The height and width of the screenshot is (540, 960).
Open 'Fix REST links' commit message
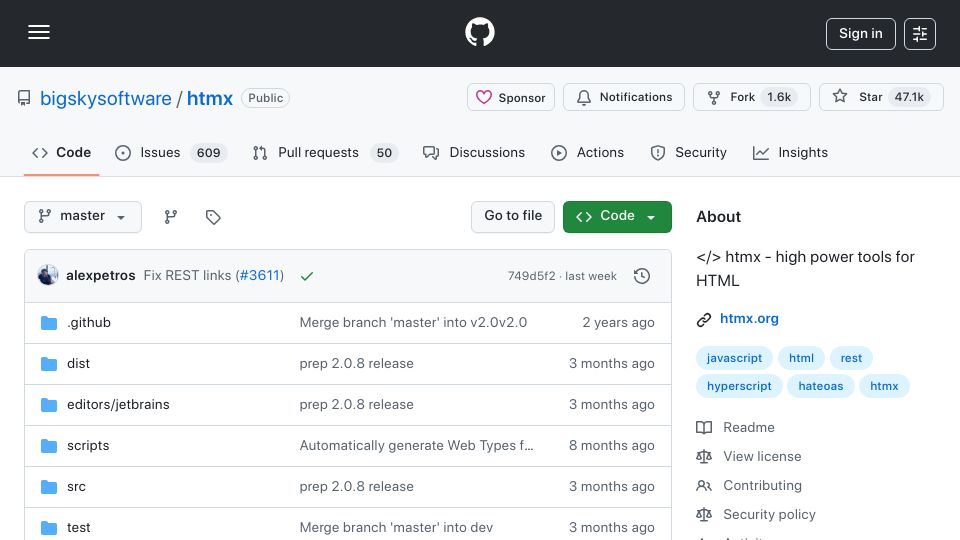pyautogui.click(x=187, y=276)
